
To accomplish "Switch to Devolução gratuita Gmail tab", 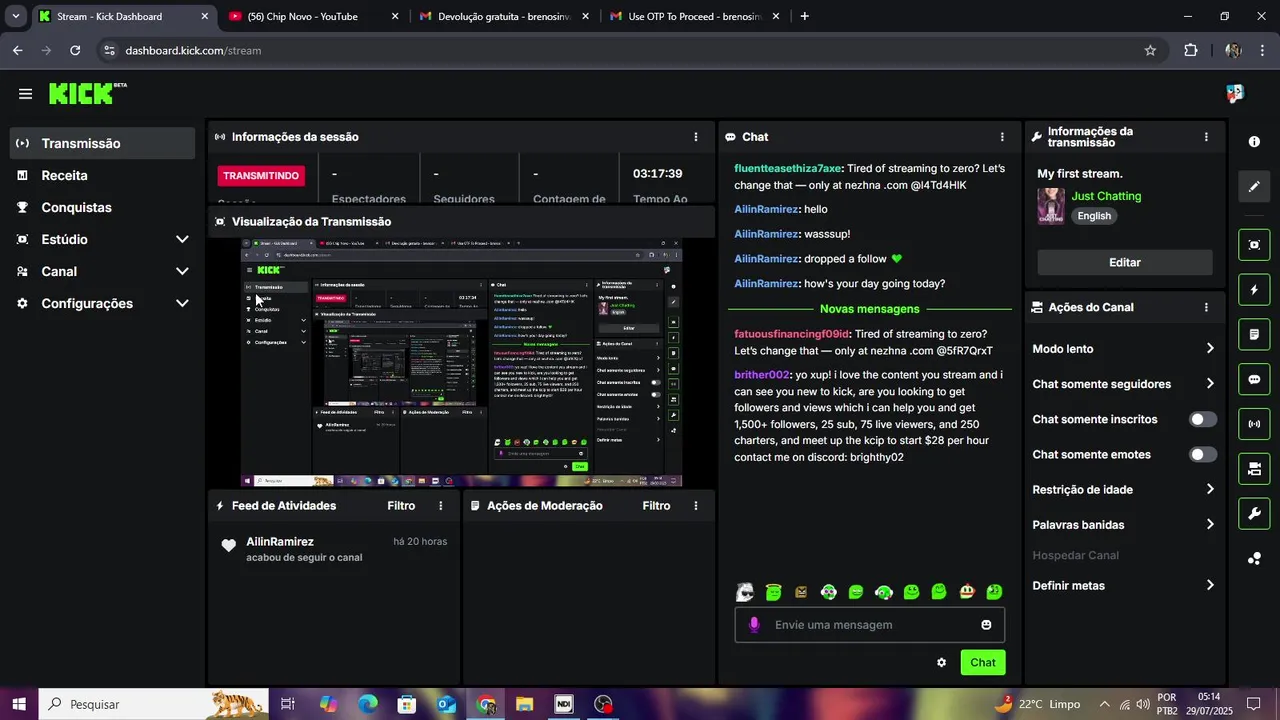I will click(505, 16).
